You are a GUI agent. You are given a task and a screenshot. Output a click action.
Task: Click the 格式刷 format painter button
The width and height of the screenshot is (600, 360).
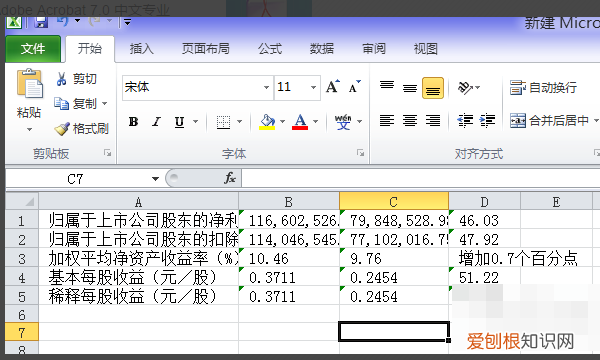point(82,129)
